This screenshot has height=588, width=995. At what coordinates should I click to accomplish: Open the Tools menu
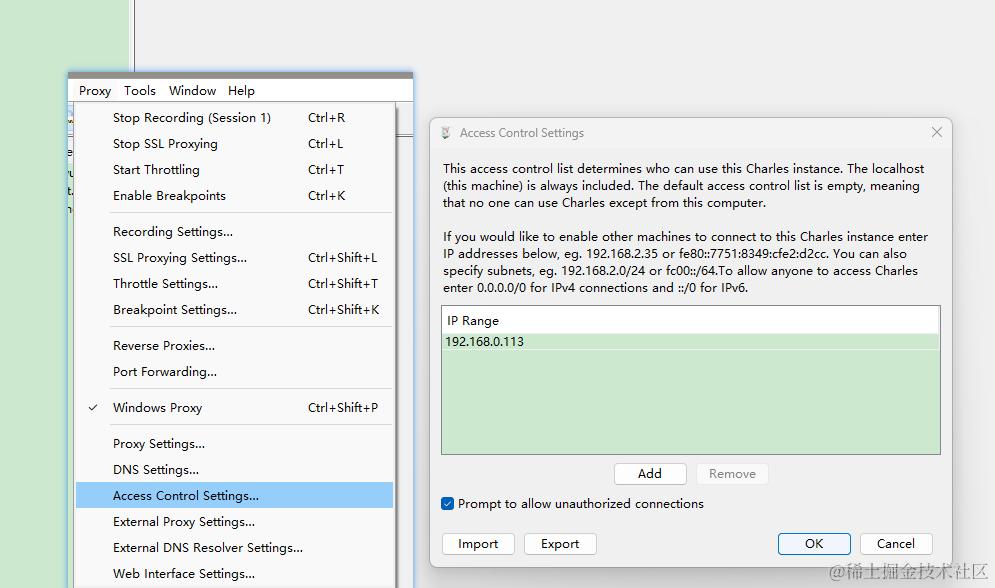pyautogui.click(x=140, y=91)
